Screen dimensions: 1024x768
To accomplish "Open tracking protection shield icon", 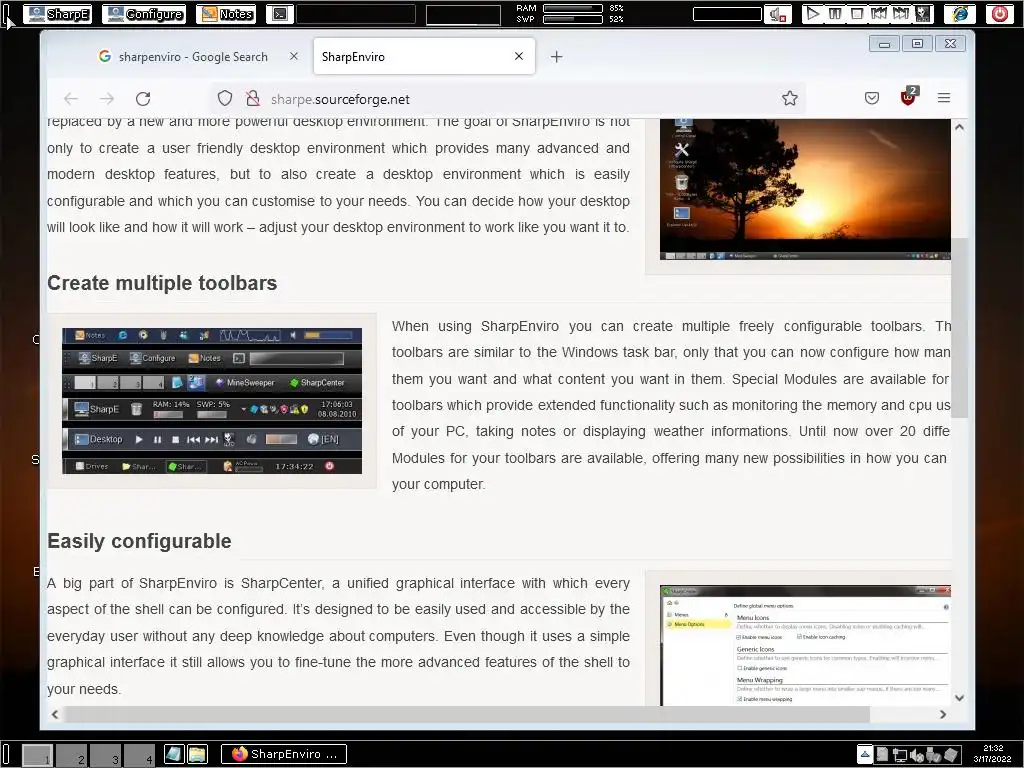I will (x=225, y=99).
